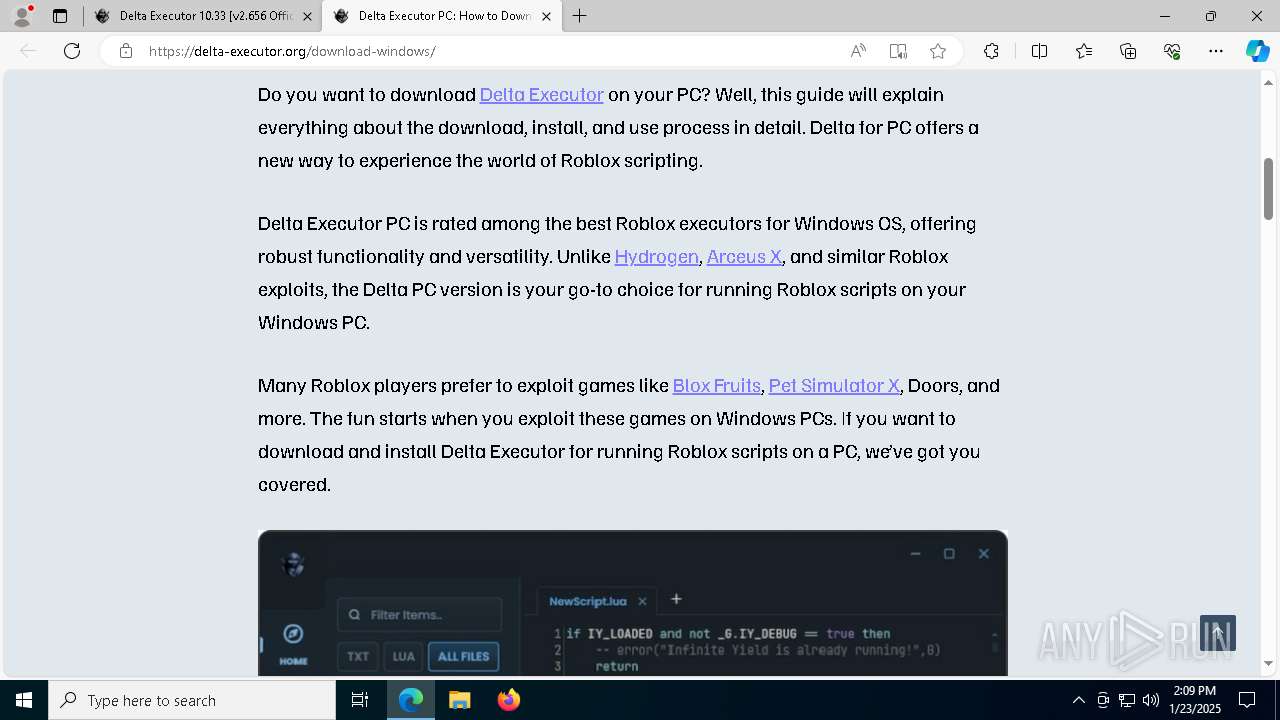Visit the Pet Simulator X link
Screen dimensions: 1280x720
coord(834,385)
